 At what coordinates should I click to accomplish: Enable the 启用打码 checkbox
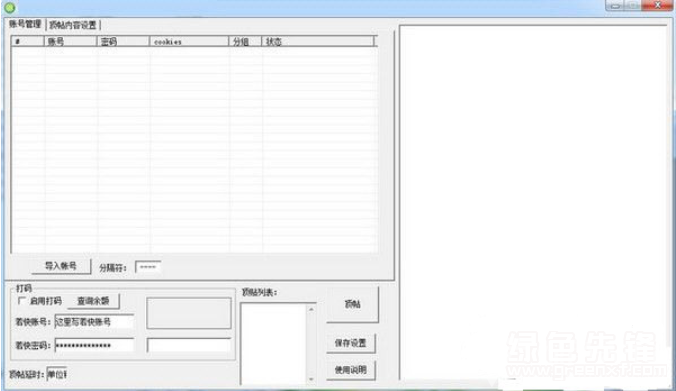pos(21,300)
